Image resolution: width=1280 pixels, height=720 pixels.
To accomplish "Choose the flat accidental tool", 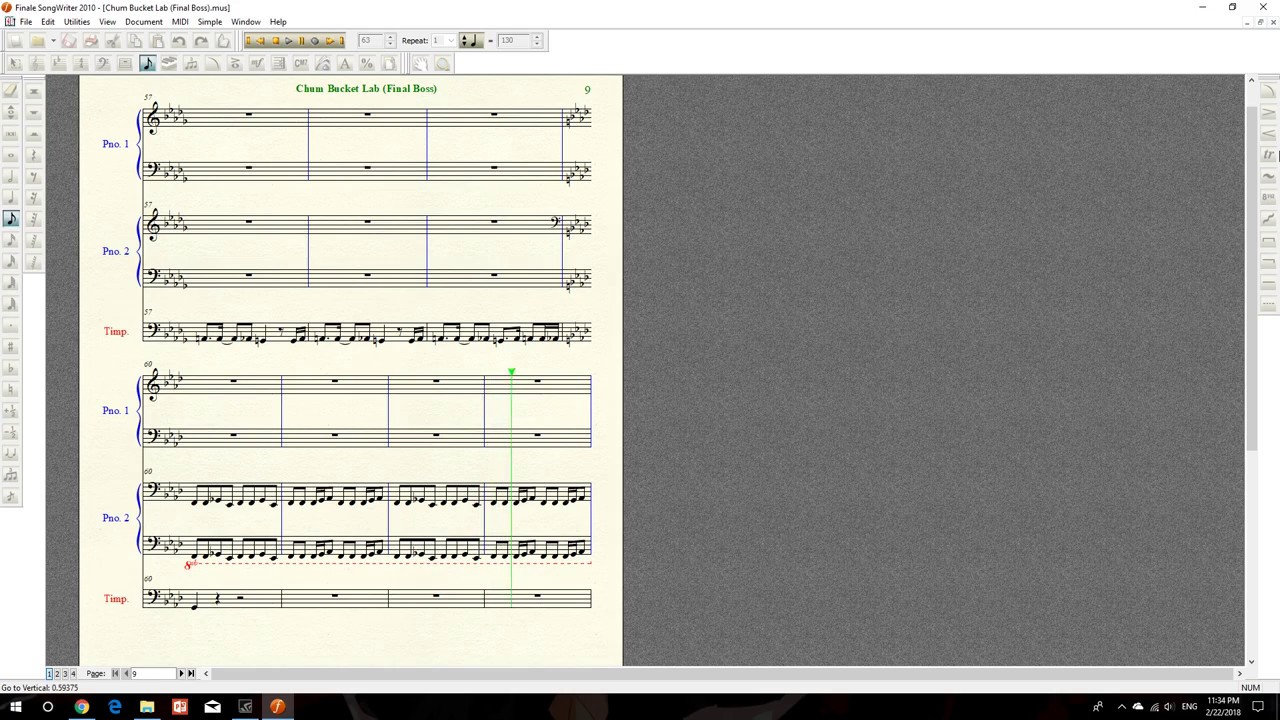I will pyautogui.click(x=11, y=370).
